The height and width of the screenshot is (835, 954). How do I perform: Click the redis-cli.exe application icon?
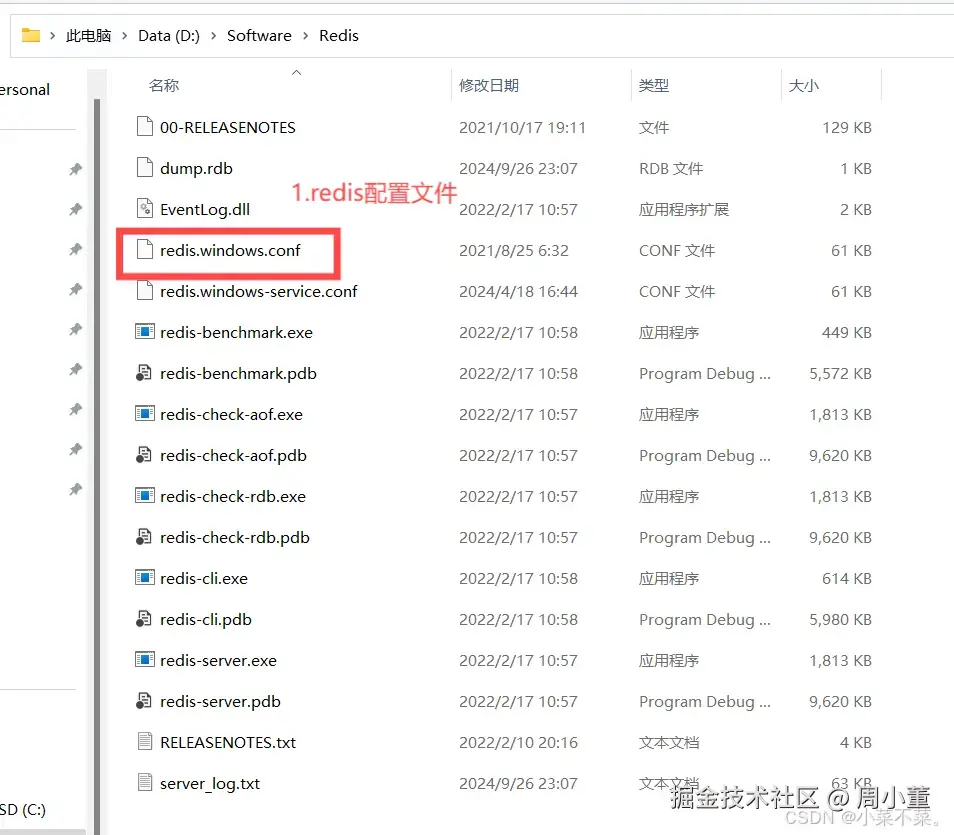pos(145,578)
